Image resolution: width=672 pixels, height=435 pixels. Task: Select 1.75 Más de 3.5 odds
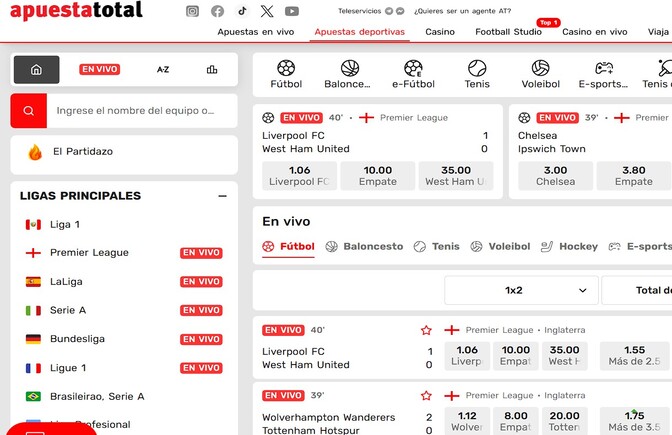pyautogui.click(x=635, y=421)
